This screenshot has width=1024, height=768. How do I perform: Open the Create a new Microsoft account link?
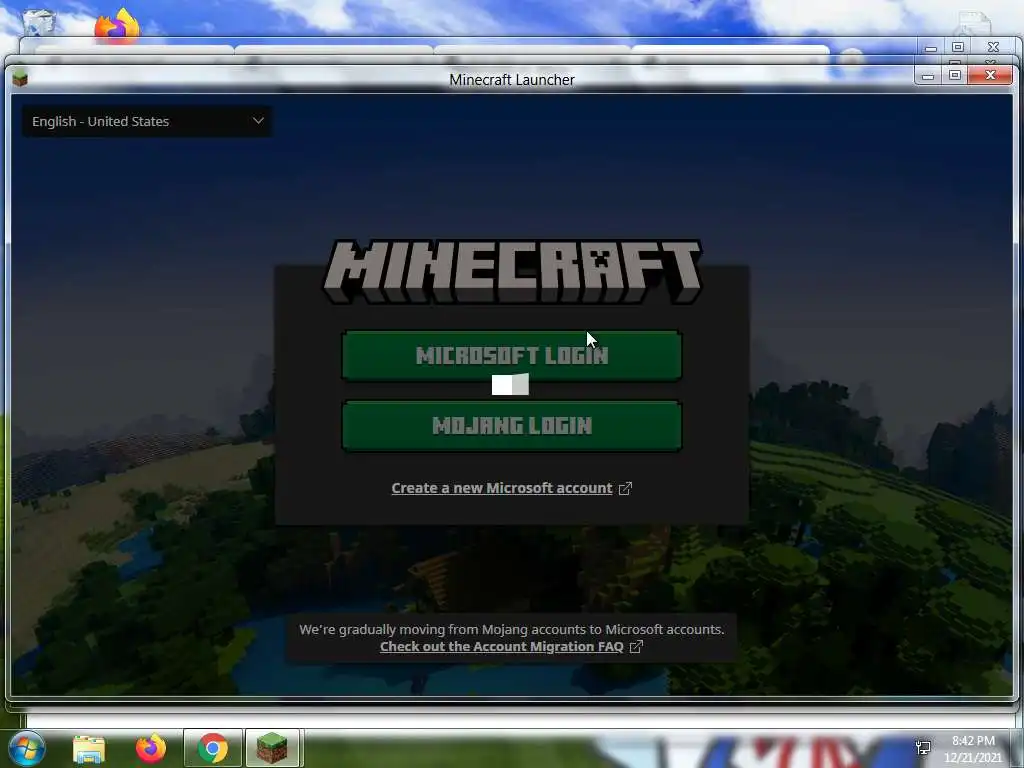502,488
